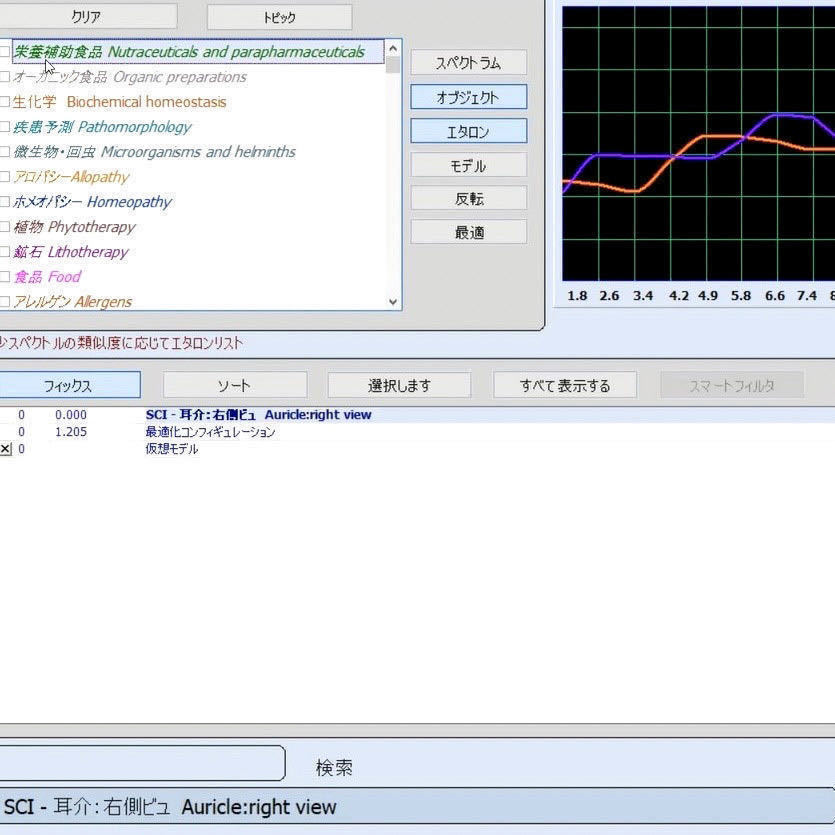
Task: Check the Pathomorphology checkbox
Action: coord(4,127)
